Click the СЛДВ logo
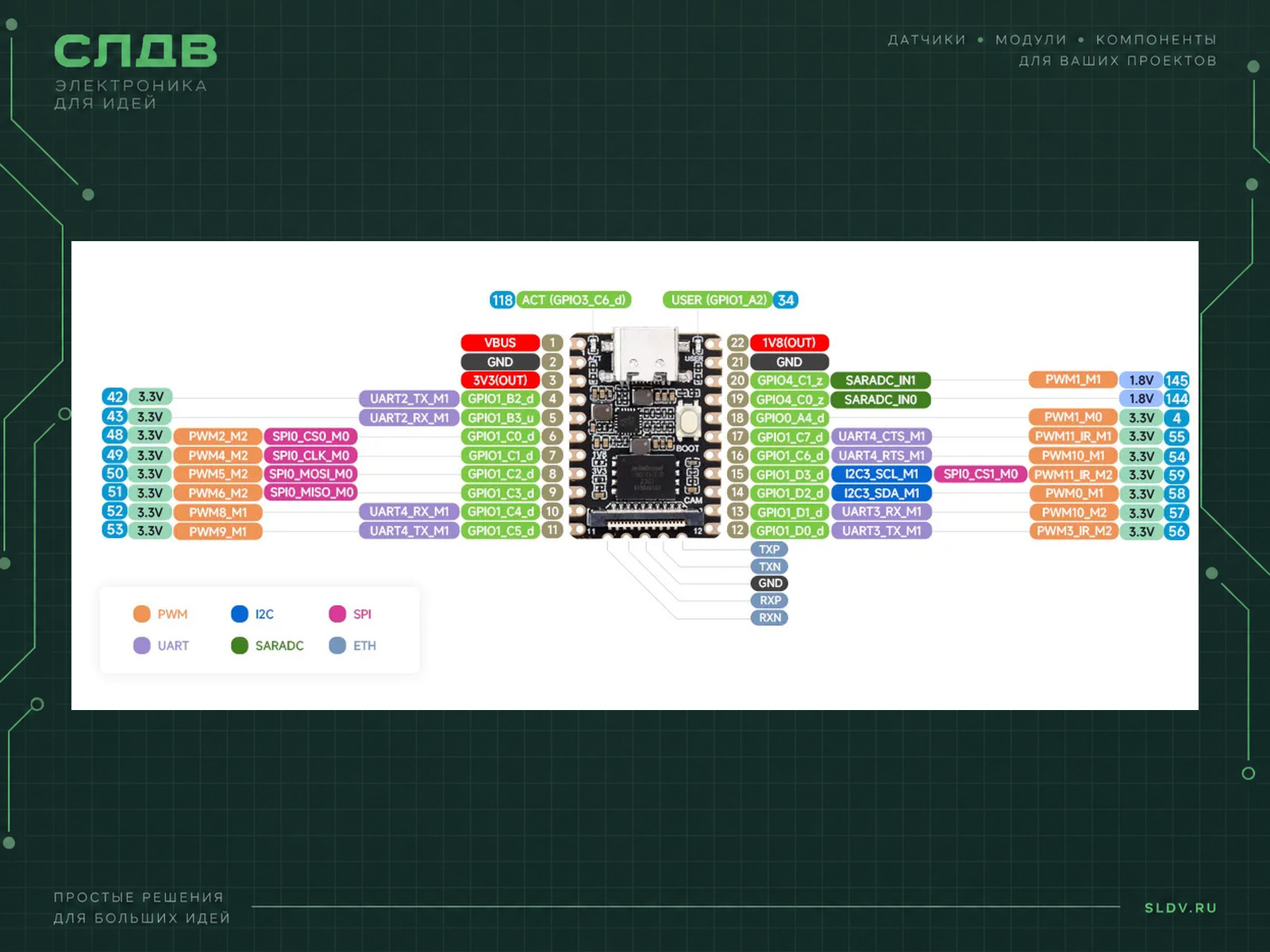This screenshot has height=952, width=1270. [x=135, y=52]
